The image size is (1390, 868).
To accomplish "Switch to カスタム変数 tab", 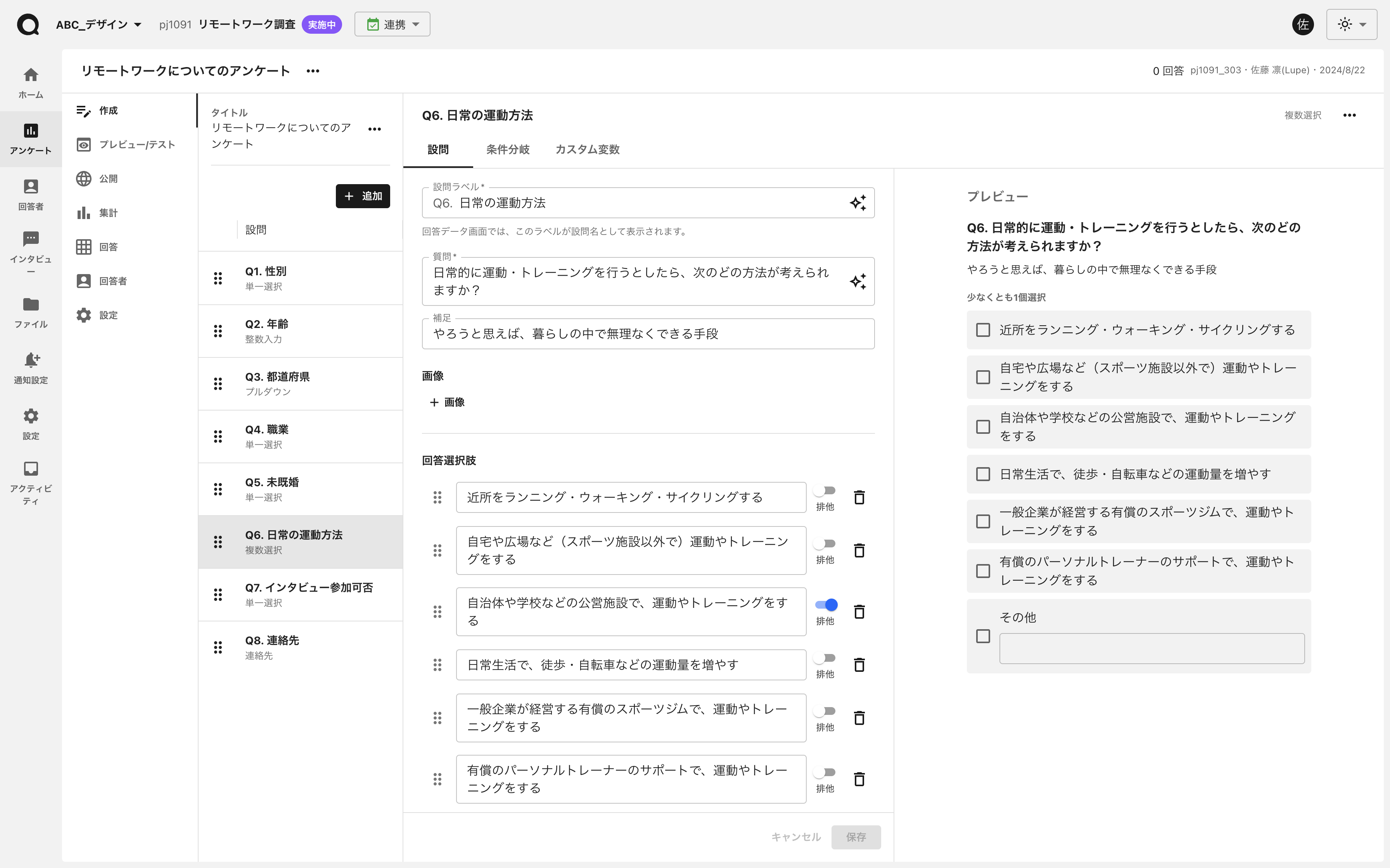I will 587,149.
